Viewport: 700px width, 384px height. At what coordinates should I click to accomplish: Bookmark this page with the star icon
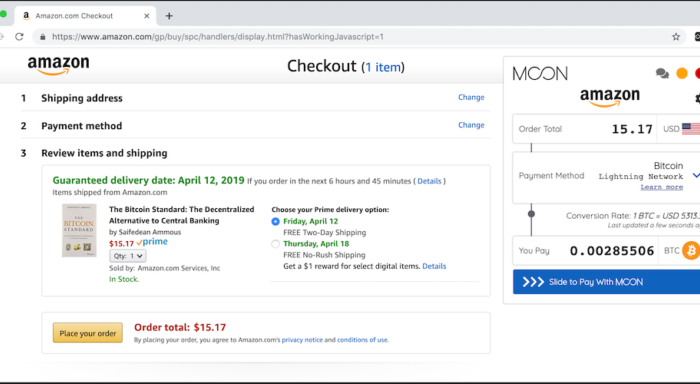(x=676, y=37)
